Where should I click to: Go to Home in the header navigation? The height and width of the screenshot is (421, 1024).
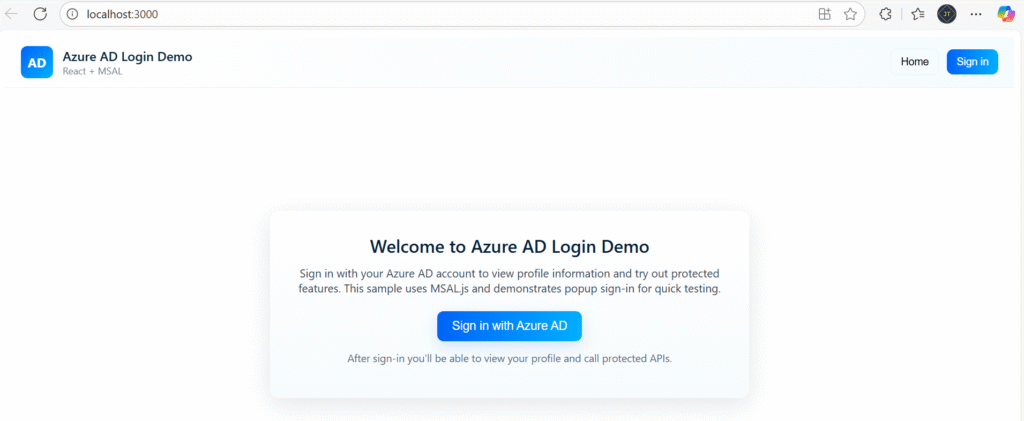pyautogui.click(x=914, y=62)
